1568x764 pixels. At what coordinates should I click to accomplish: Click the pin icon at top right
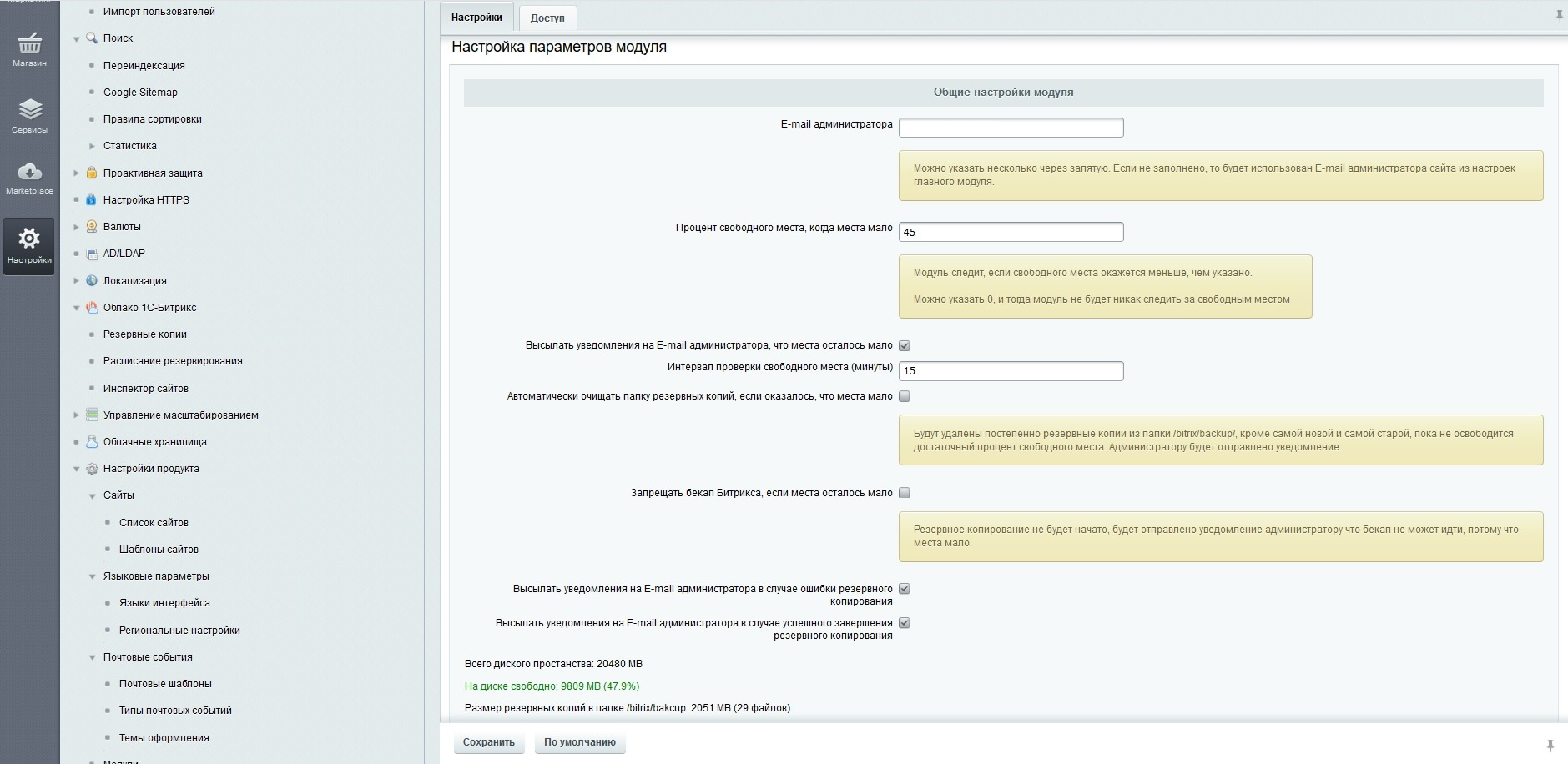(x=1559, y=17)
